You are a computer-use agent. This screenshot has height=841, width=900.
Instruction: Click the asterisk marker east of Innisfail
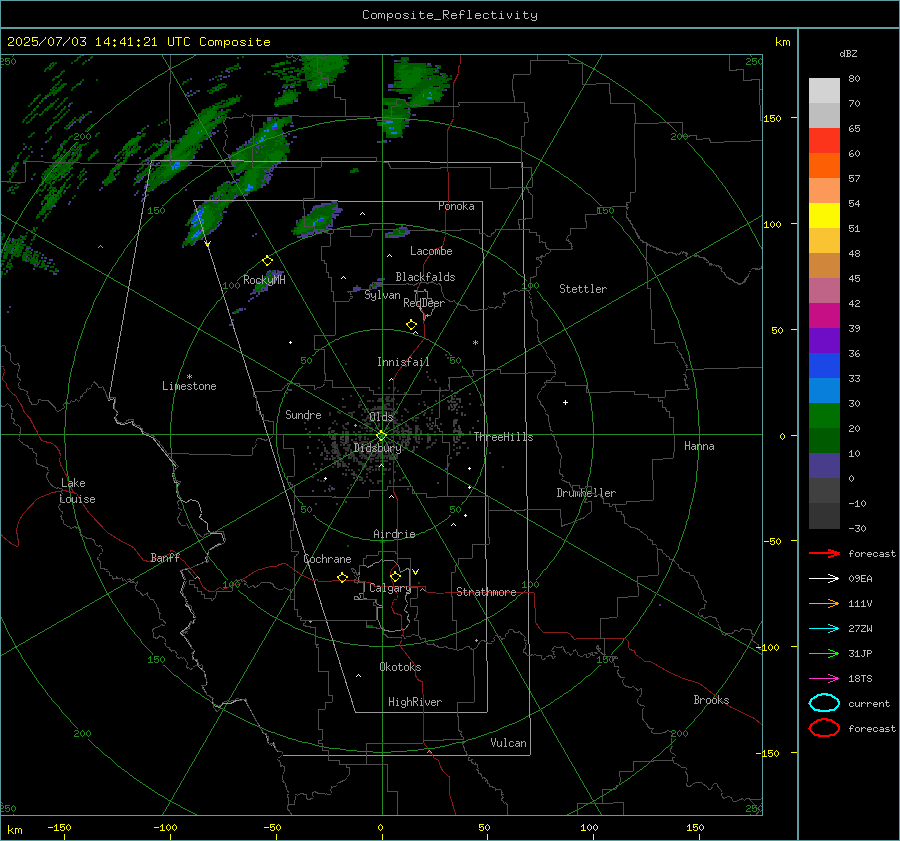[x=475, y=343]
